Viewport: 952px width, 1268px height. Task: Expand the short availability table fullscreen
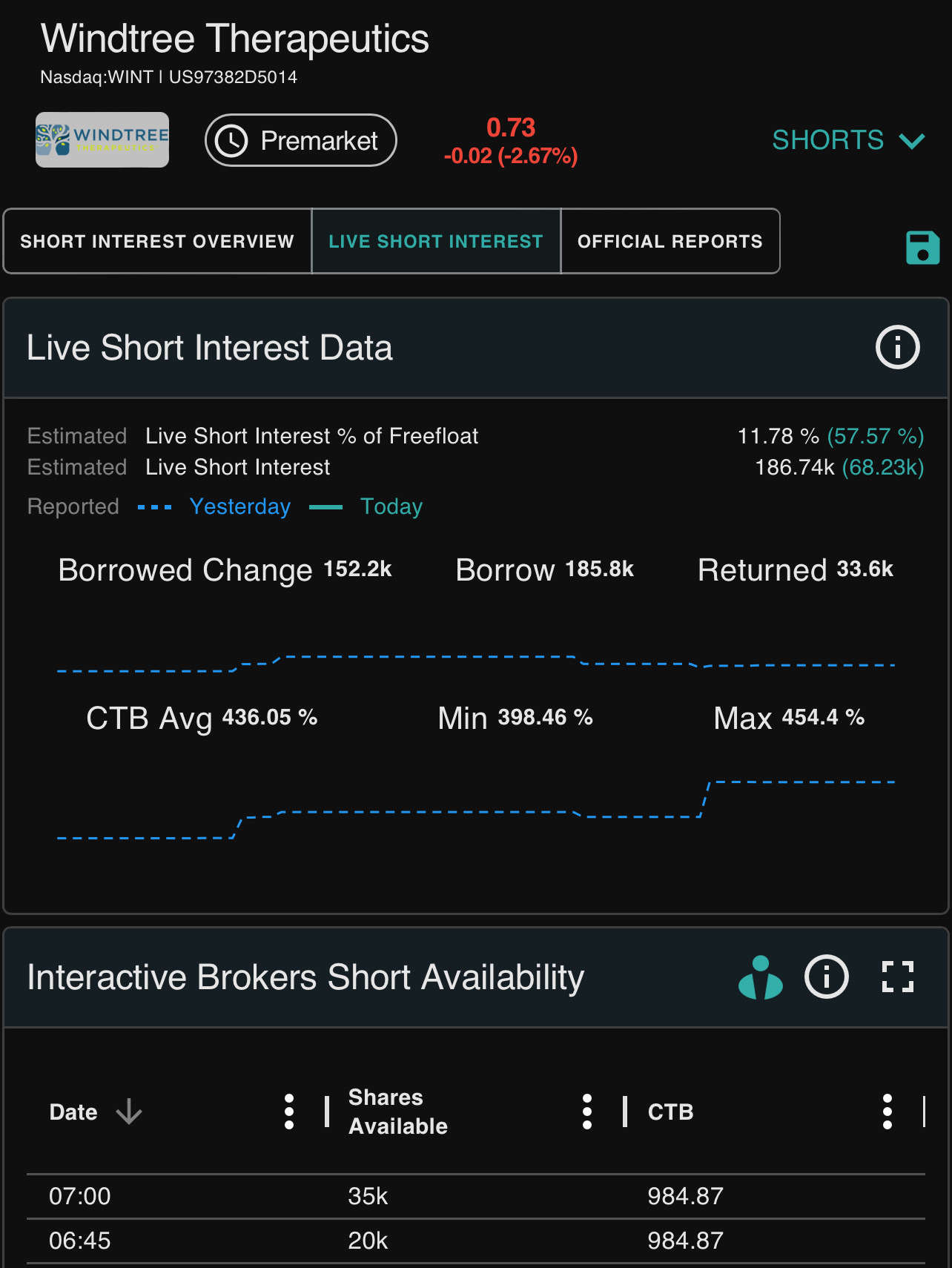pos(897,977)
